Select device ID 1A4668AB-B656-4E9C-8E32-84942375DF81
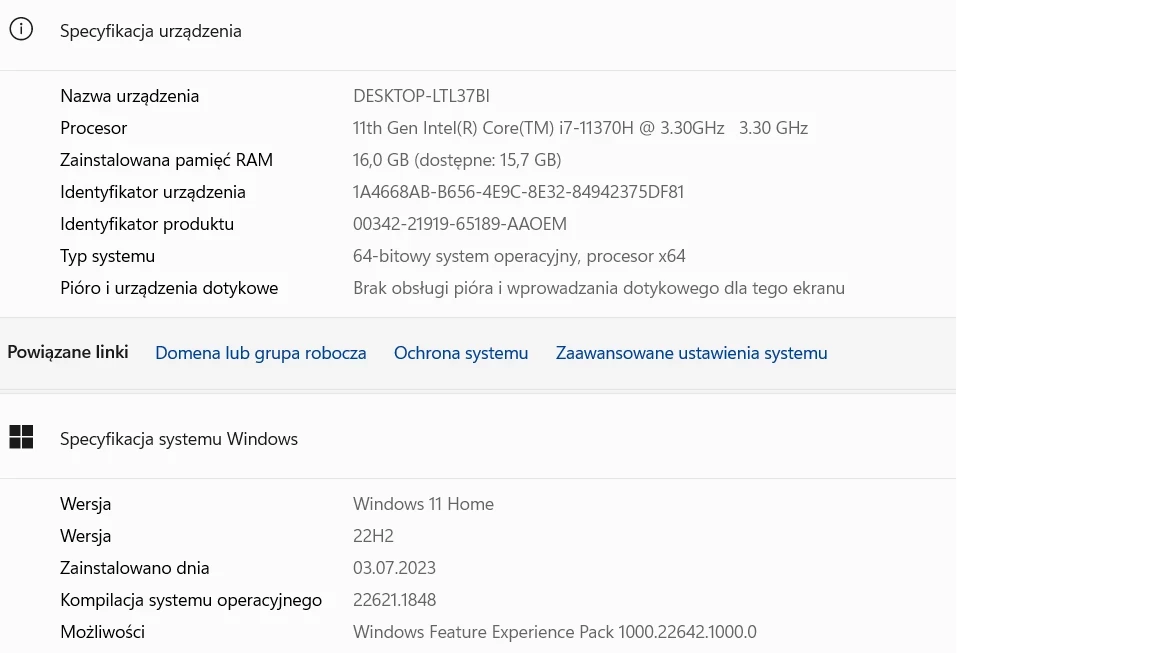Viewport: 1152px width, 653px height. (x=518, y=192)
